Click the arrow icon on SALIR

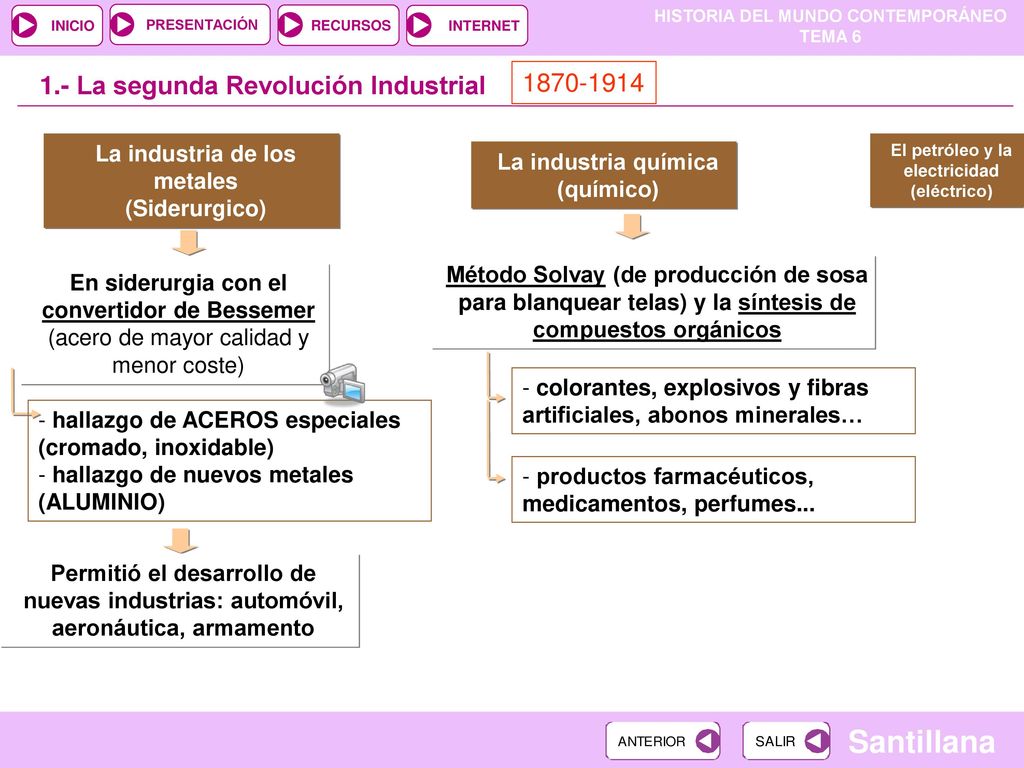coord(817,741)
